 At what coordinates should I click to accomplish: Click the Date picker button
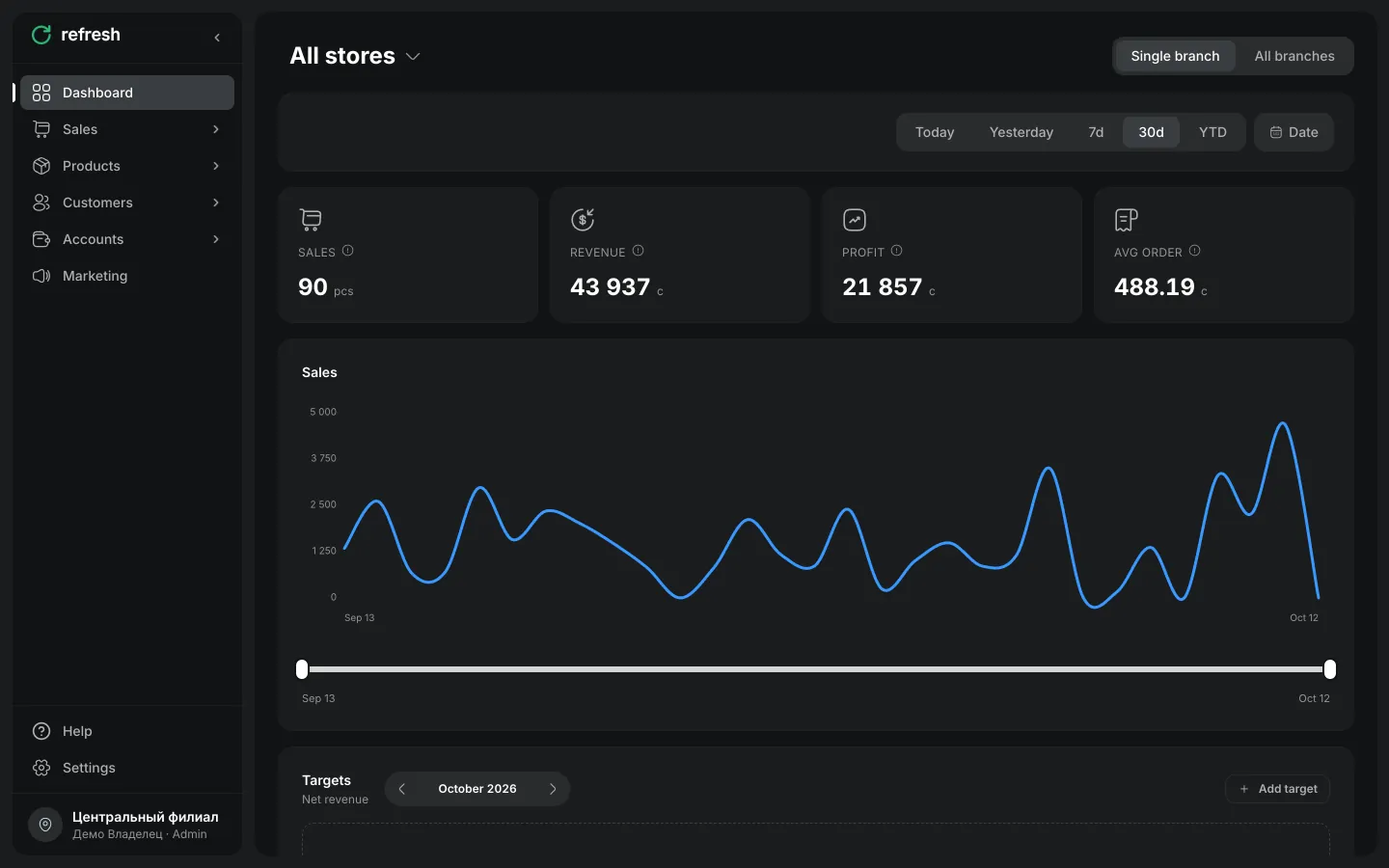[x=1294, y=132]
